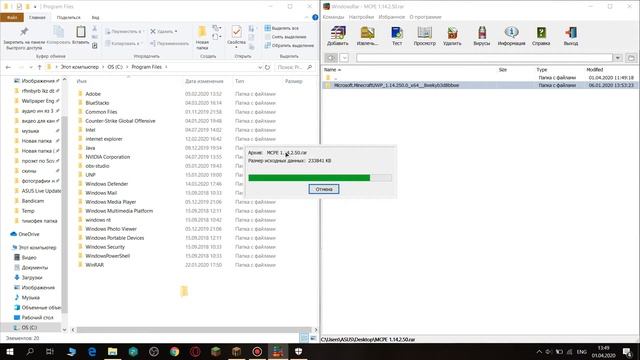Click the Добавить (Add) icon in WinRAR

[338, 33]
